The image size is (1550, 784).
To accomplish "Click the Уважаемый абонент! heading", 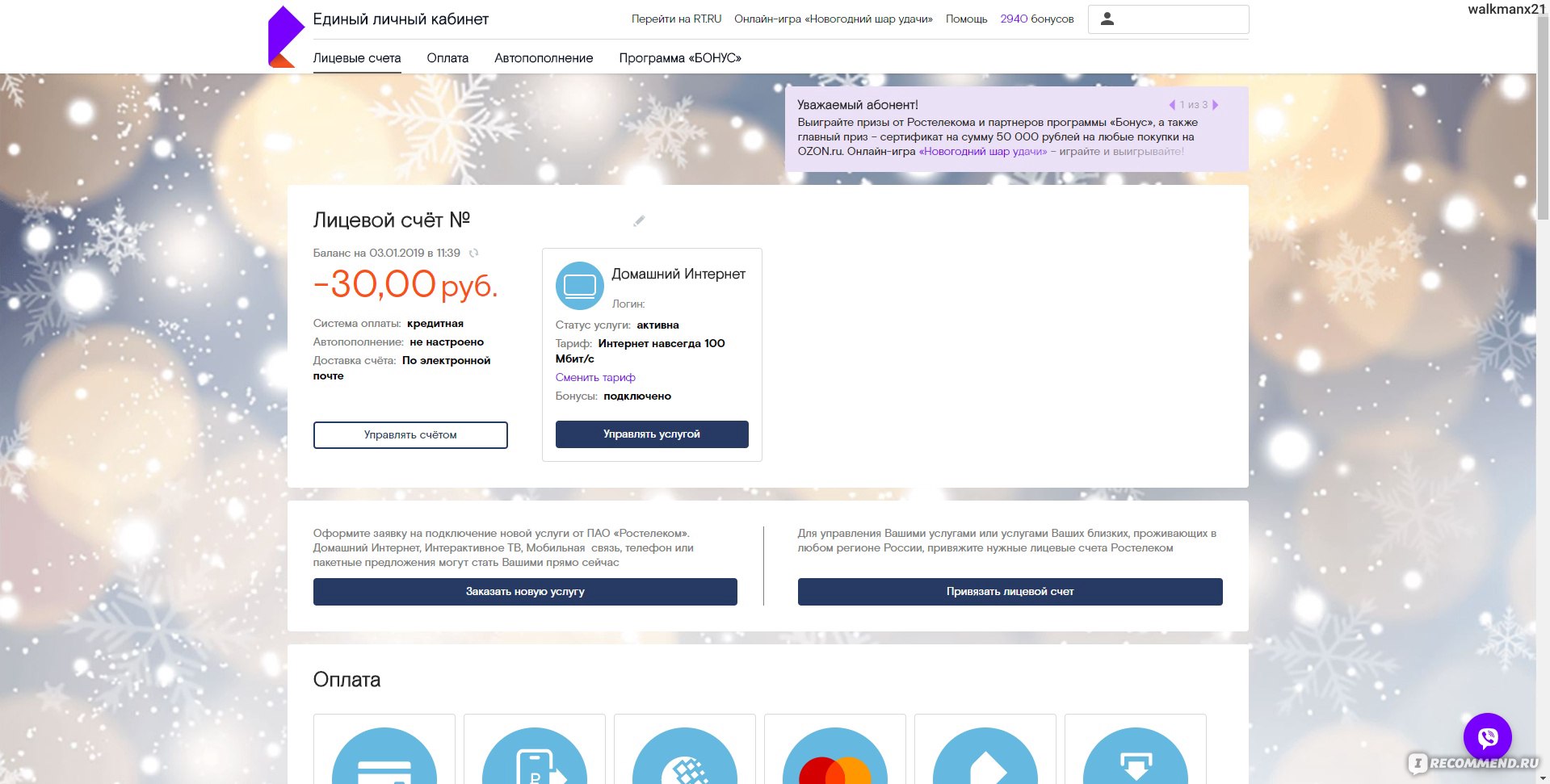I will [x=858, y=105].
